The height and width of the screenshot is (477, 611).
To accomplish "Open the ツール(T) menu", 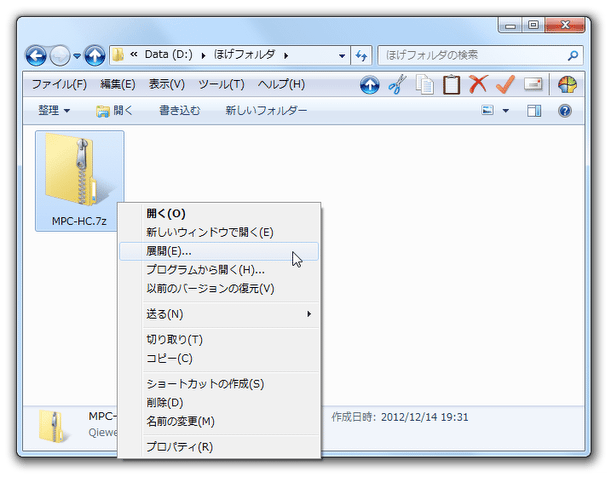I will pos(221,84).
